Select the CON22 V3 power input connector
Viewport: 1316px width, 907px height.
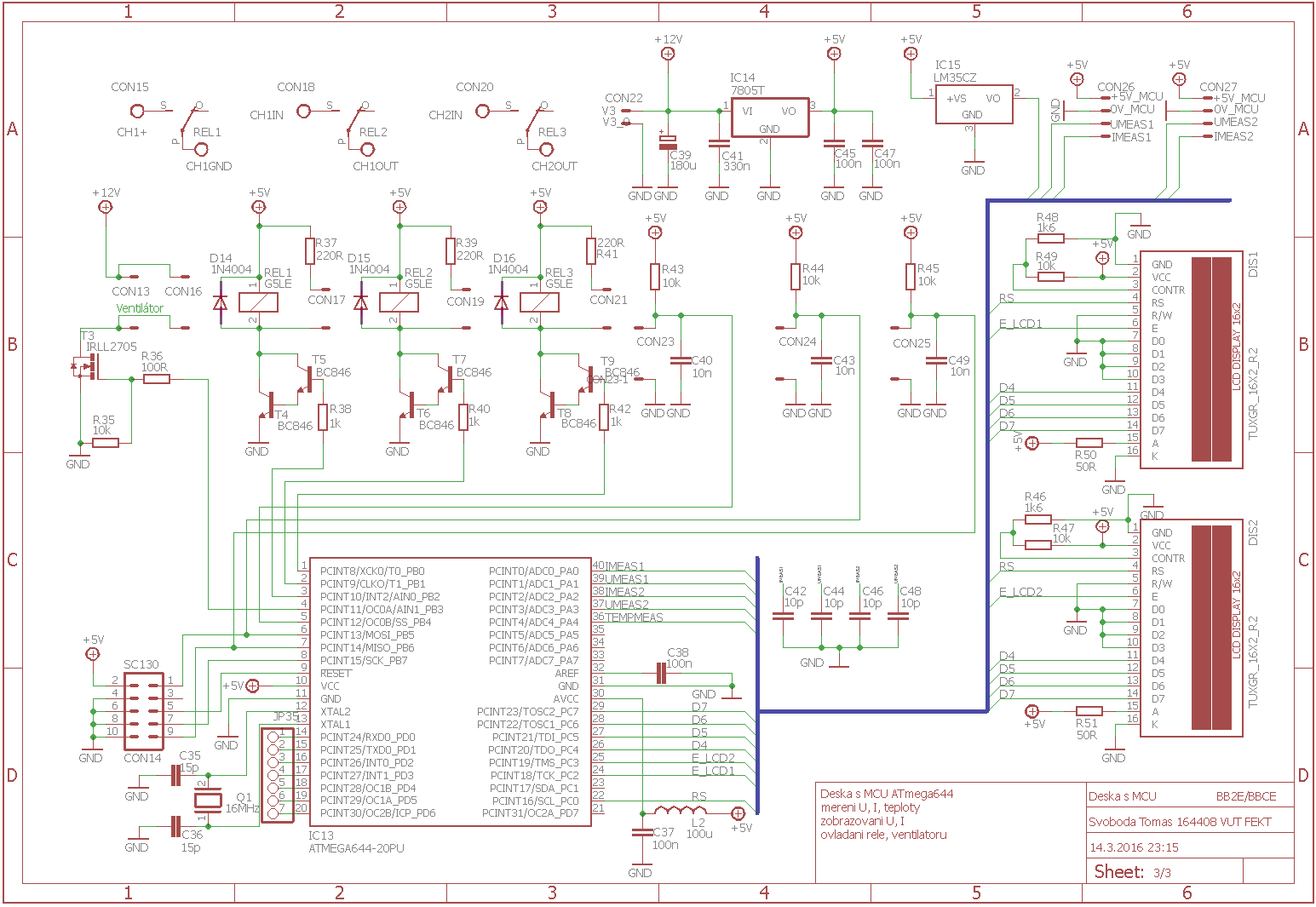[x=628, y=116]
